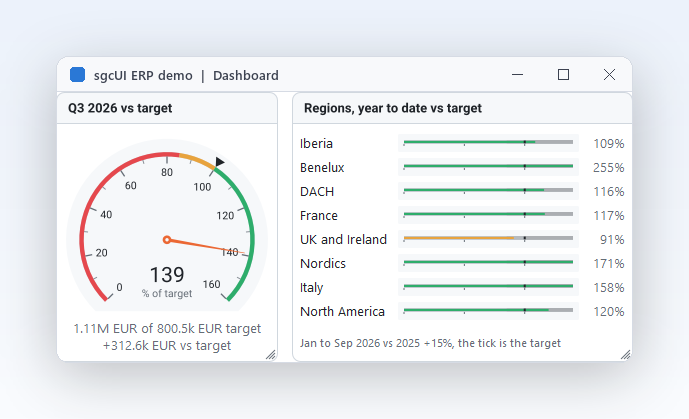Image resolution: width=689 pixels, height=419 pixels.
Task: Select the North America label
Action: (x=342, y=311)
